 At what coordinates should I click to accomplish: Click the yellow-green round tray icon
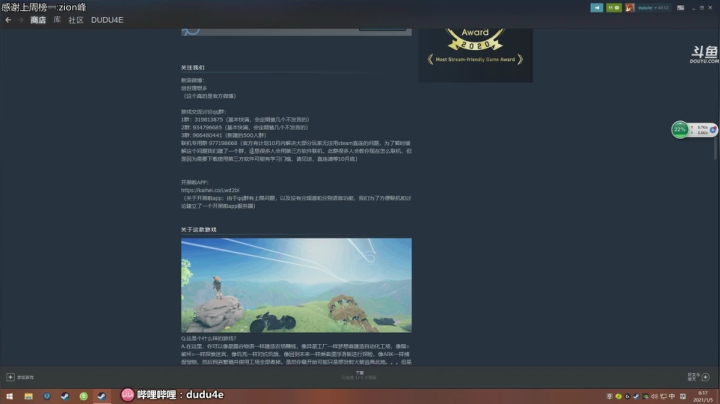pyautogui.click(x=619, y=396)
